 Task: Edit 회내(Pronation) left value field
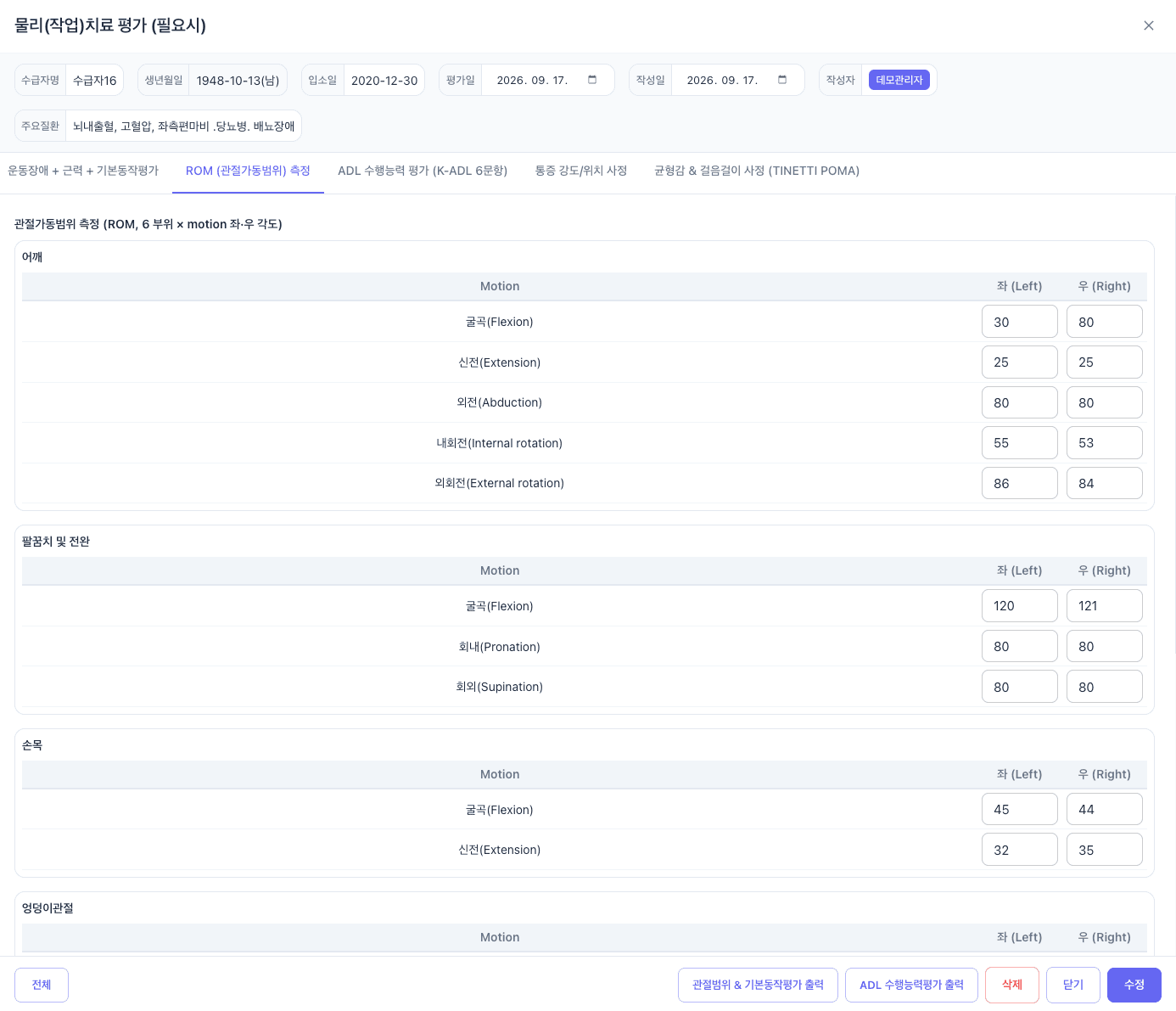tap(1020, 647)
